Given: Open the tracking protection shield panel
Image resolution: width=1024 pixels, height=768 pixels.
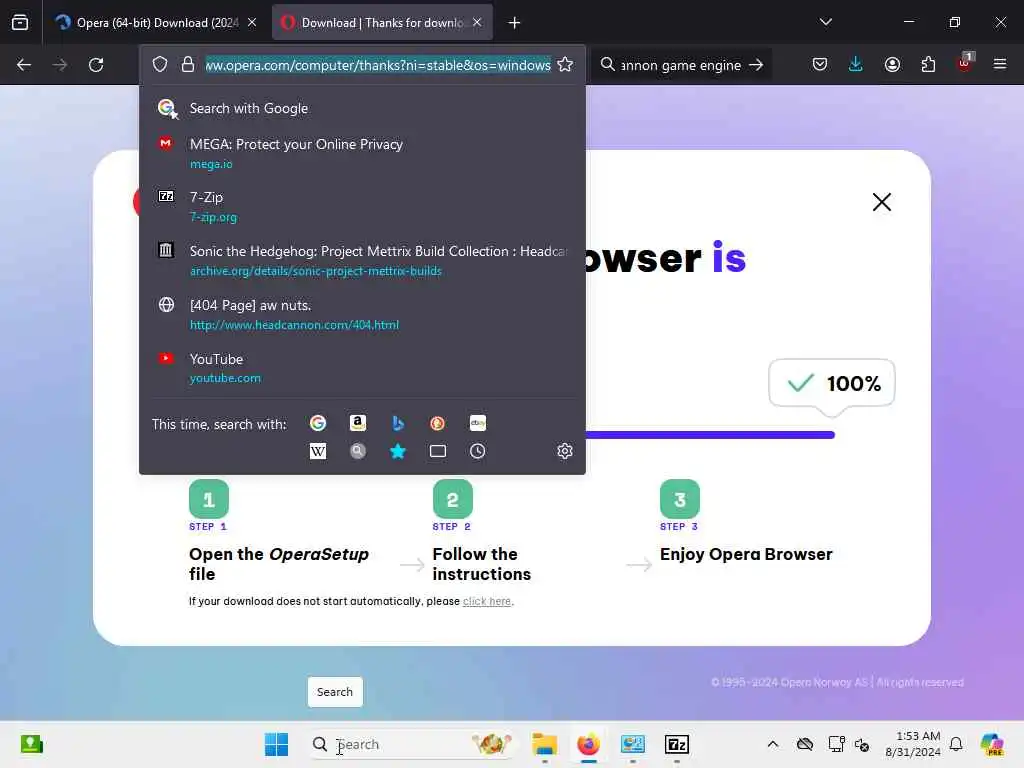Looking at the screenshot, I should coord(160,65).
